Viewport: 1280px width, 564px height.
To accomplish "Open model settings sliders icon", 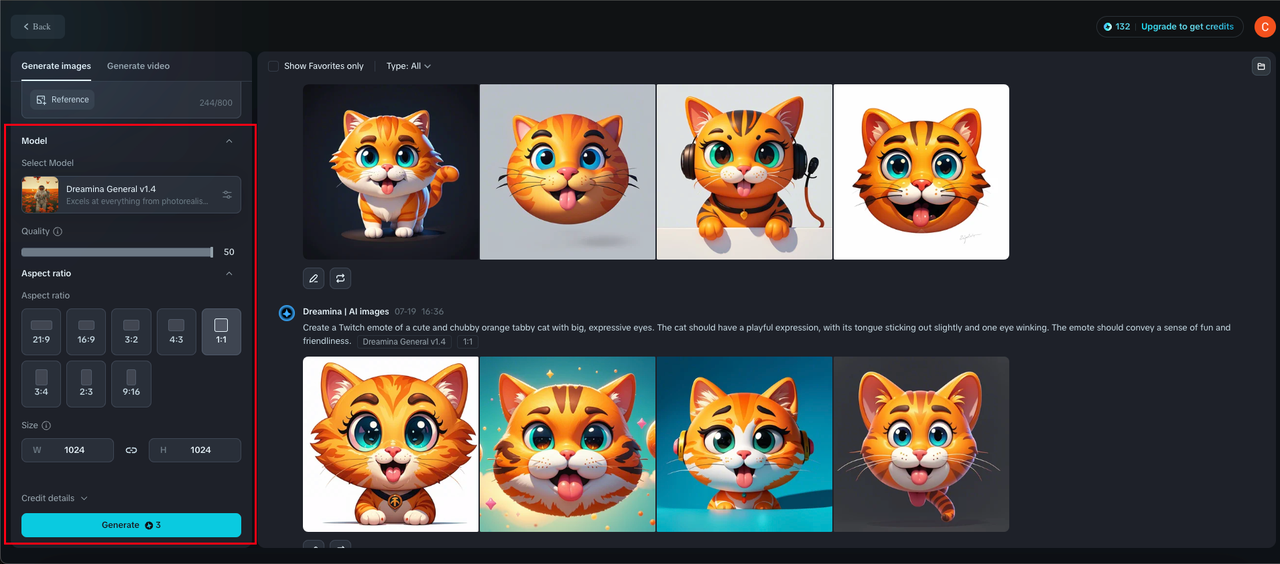I will coord(227,195).
